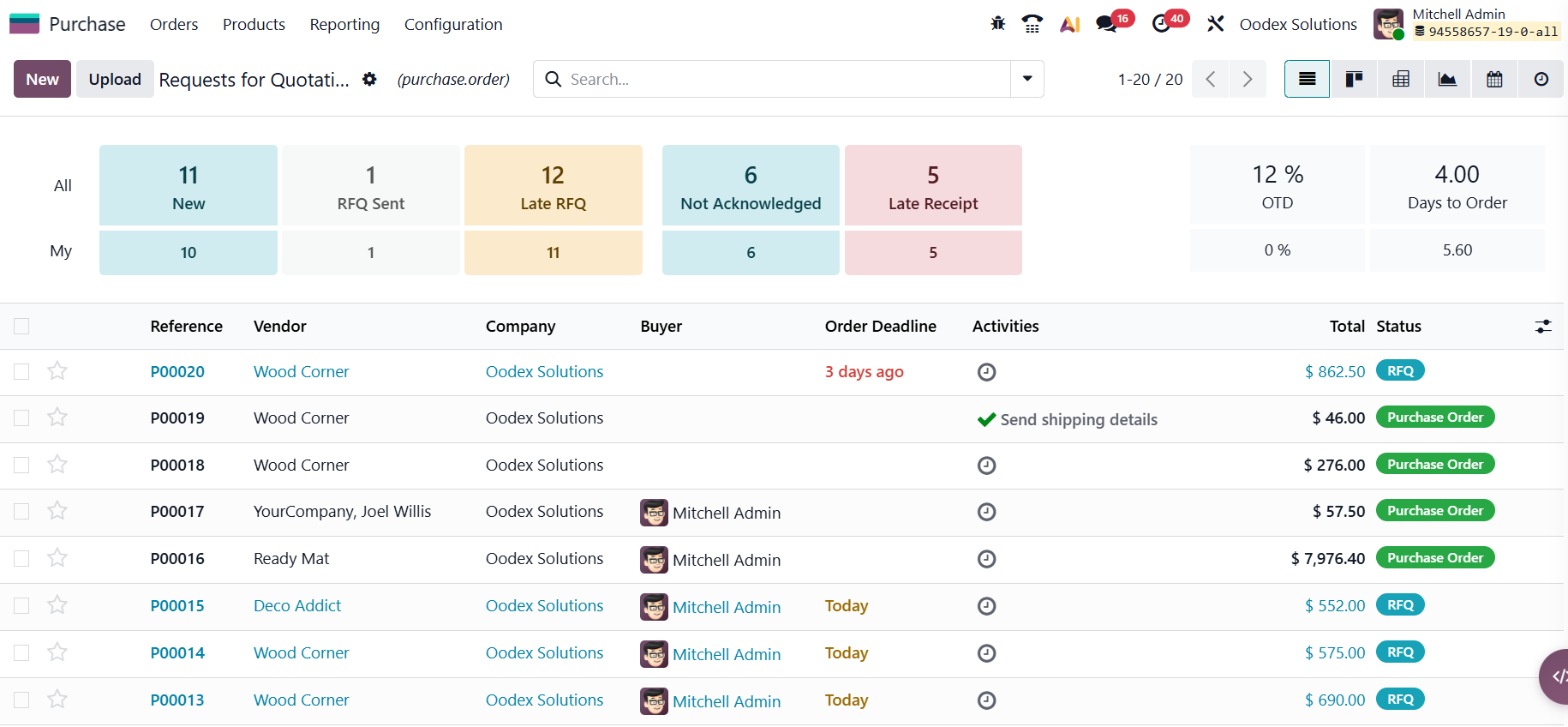
Task: Open the Orders menu
Action: coord(174,25)
